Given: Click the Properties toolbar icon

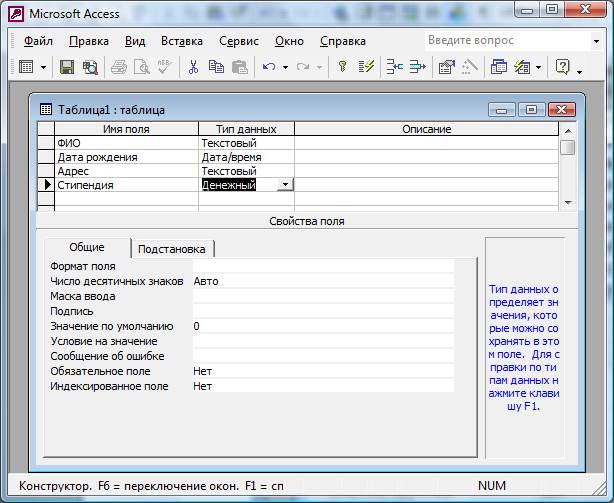Looking at the screenshot, I should (x=446, y=67).
